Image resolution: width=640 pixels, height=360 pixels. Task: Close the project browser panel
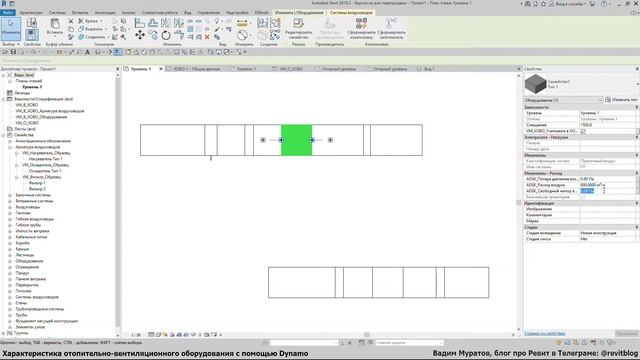point(118,69)
